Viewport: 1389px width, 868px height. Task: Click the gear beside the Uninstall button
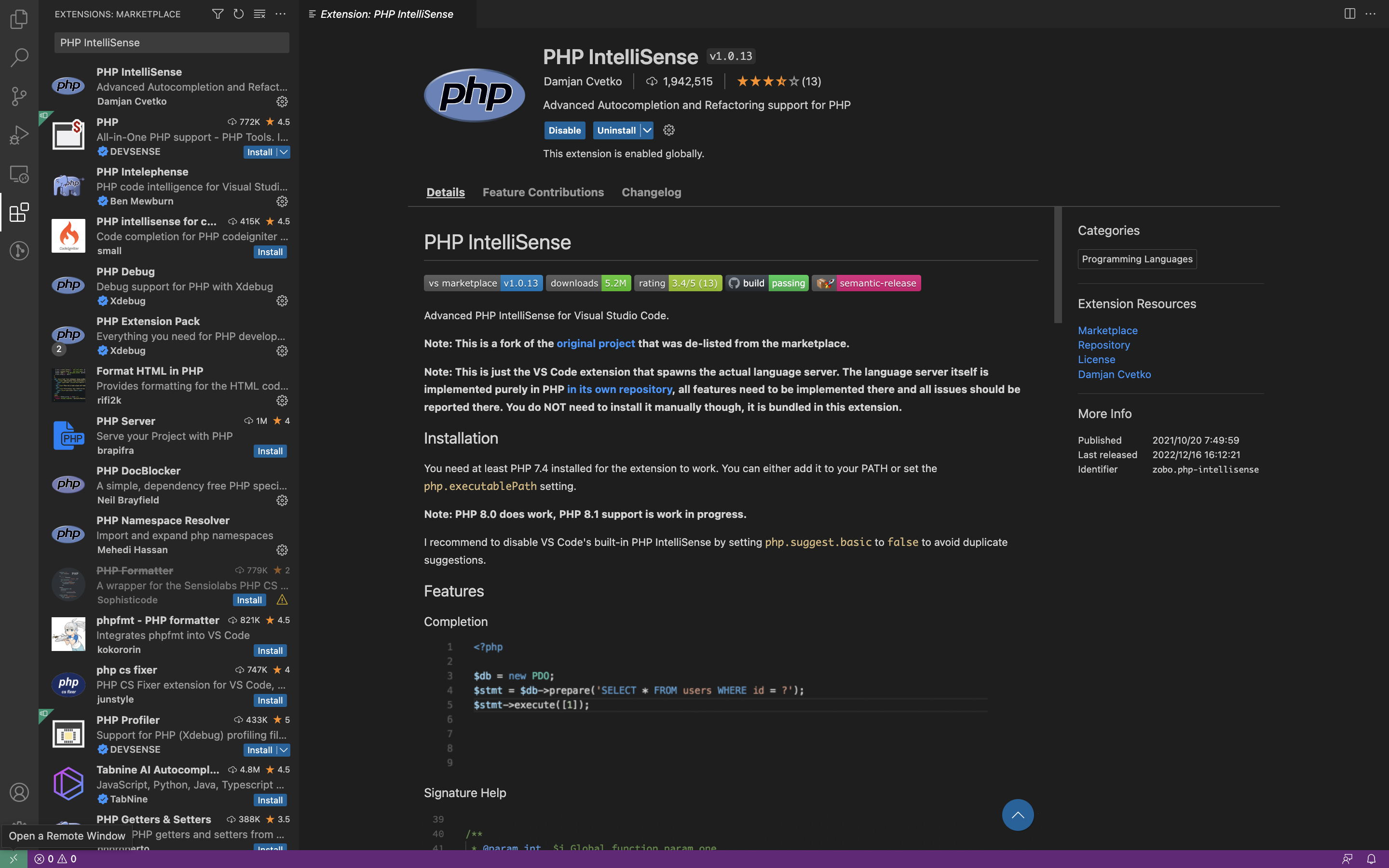click(x=668, y=130)
